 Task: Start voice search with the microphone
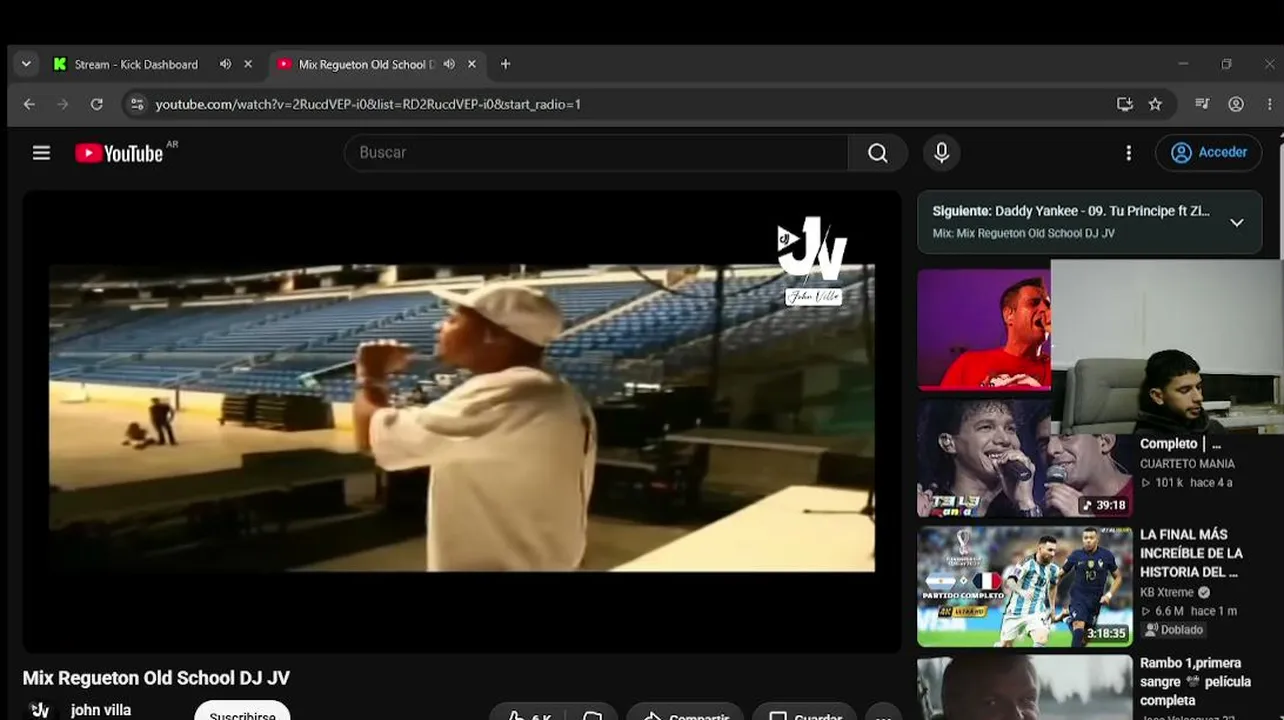[941, 153]
